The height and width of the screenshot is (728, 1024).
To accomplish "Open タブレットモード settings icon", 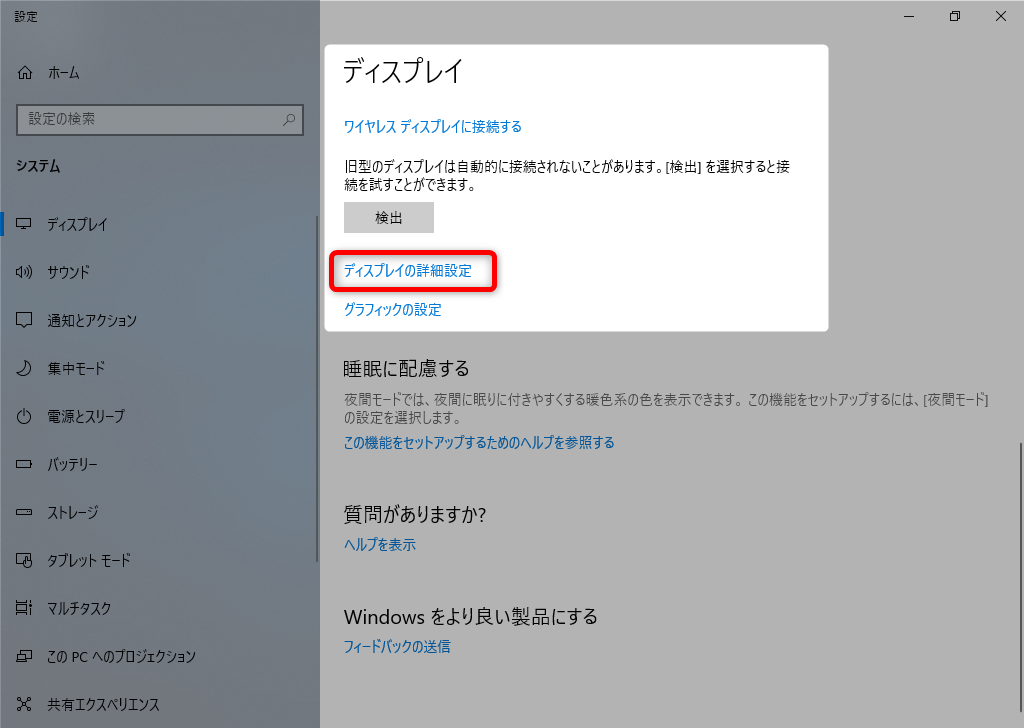I will point(23,560).
